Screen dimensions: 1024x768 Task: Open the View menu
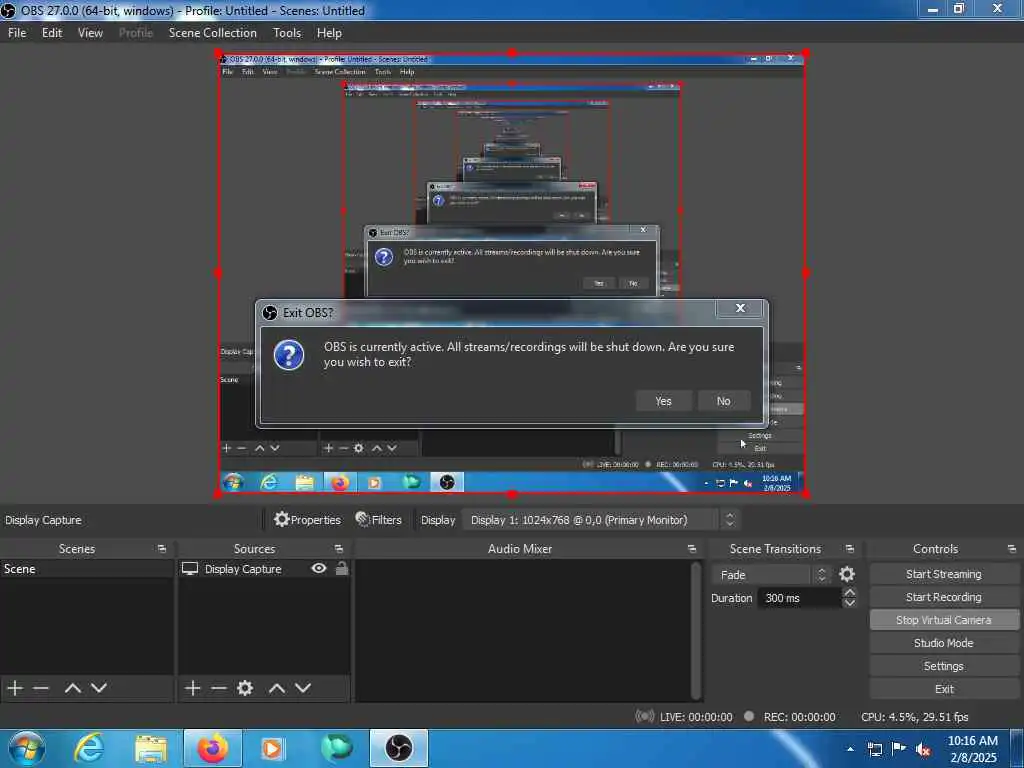pos(90,33)
